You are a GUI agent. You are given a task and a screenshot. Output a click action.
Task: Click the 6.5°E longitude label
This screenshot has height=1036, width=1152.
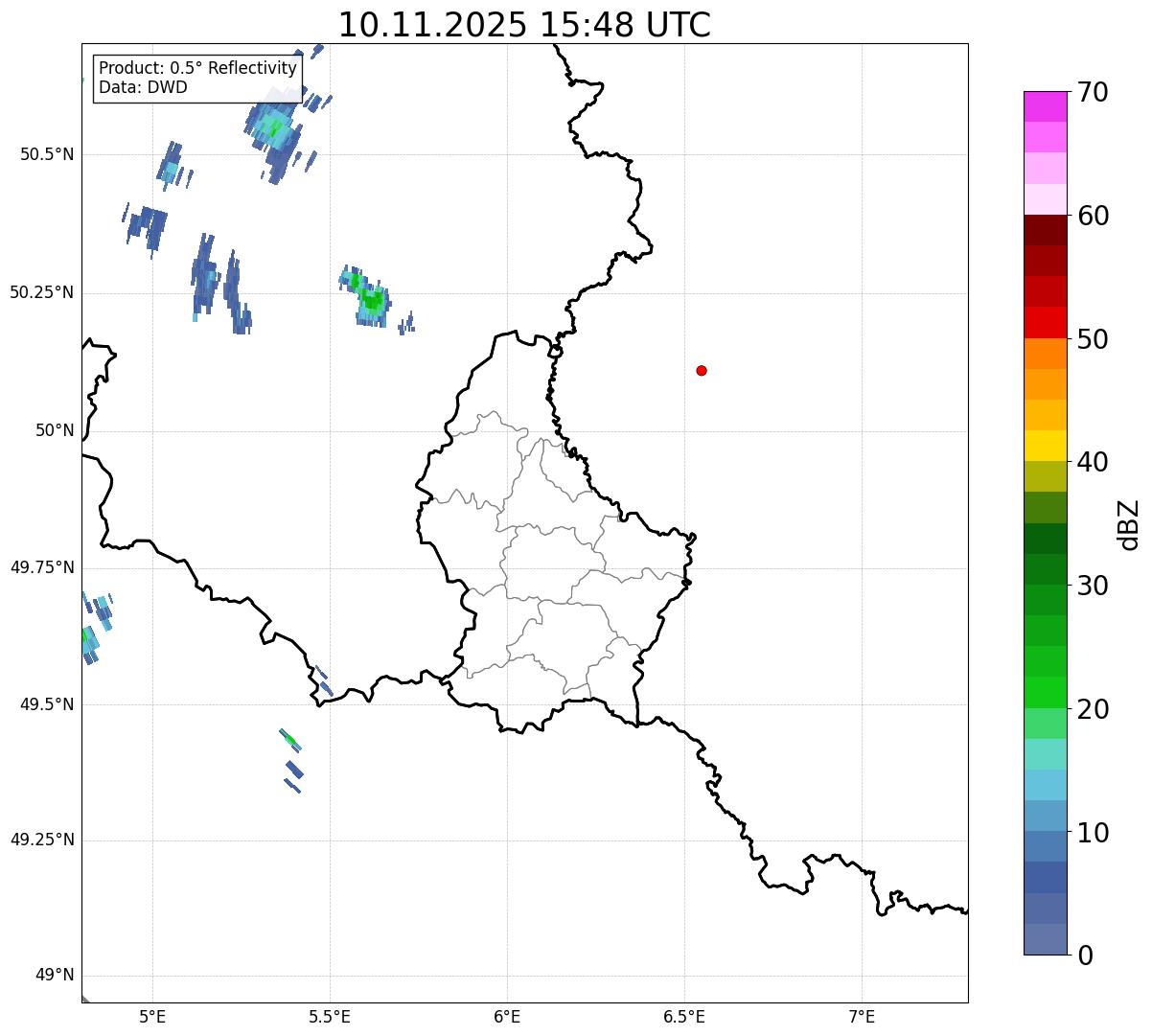tap(684, 1016)
